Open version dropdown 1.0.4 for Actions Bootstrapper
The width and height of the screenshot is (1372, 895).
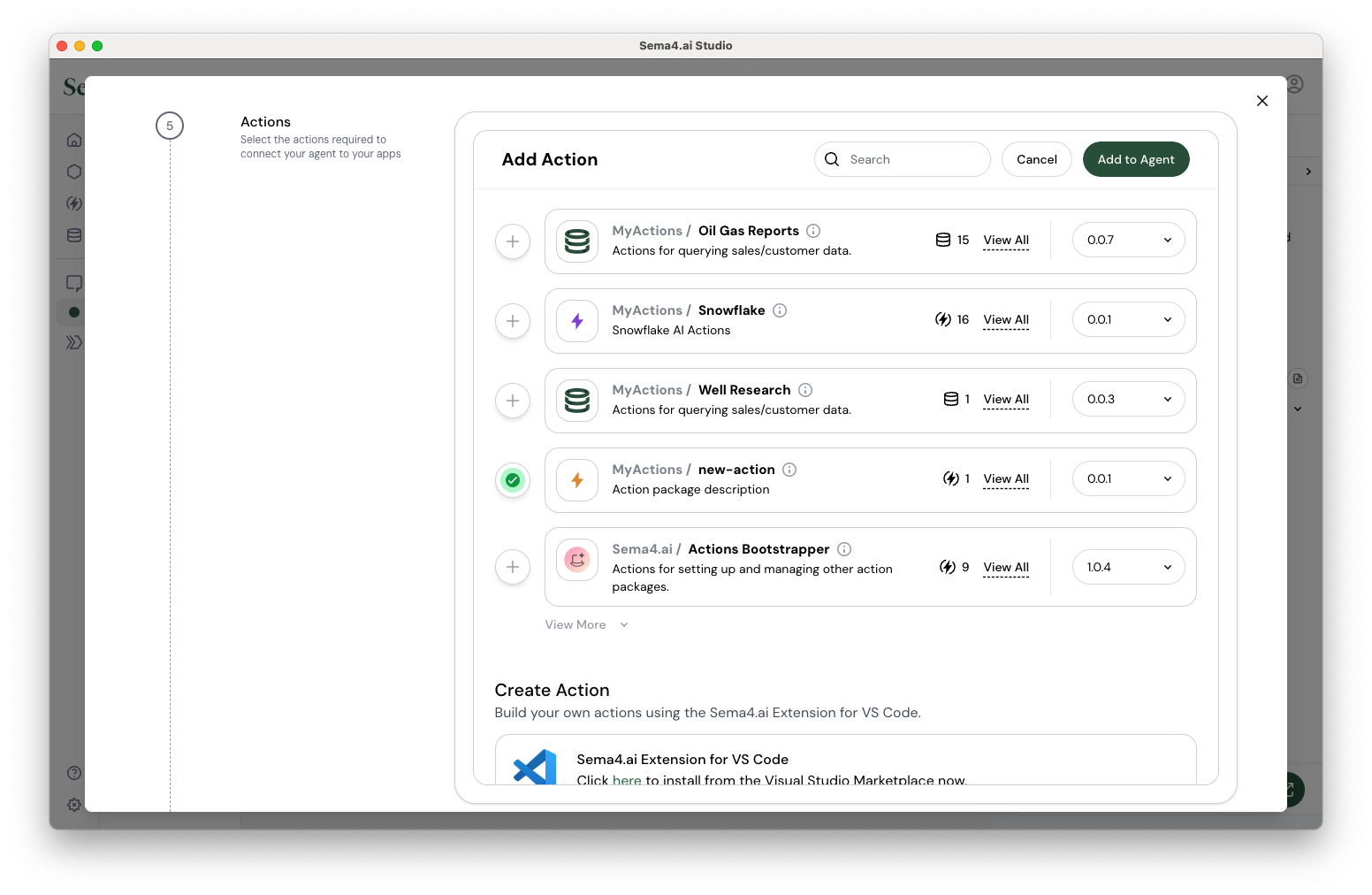point(1129,567)
